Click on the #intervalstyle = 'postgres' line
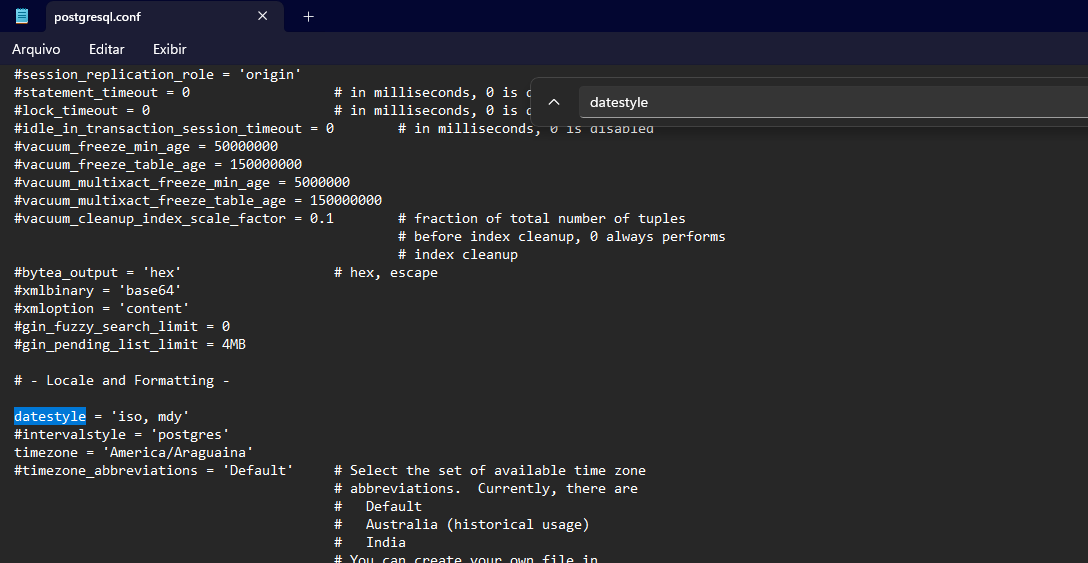This screenshot has width=1088, height=563. click(x=122, y=434)
